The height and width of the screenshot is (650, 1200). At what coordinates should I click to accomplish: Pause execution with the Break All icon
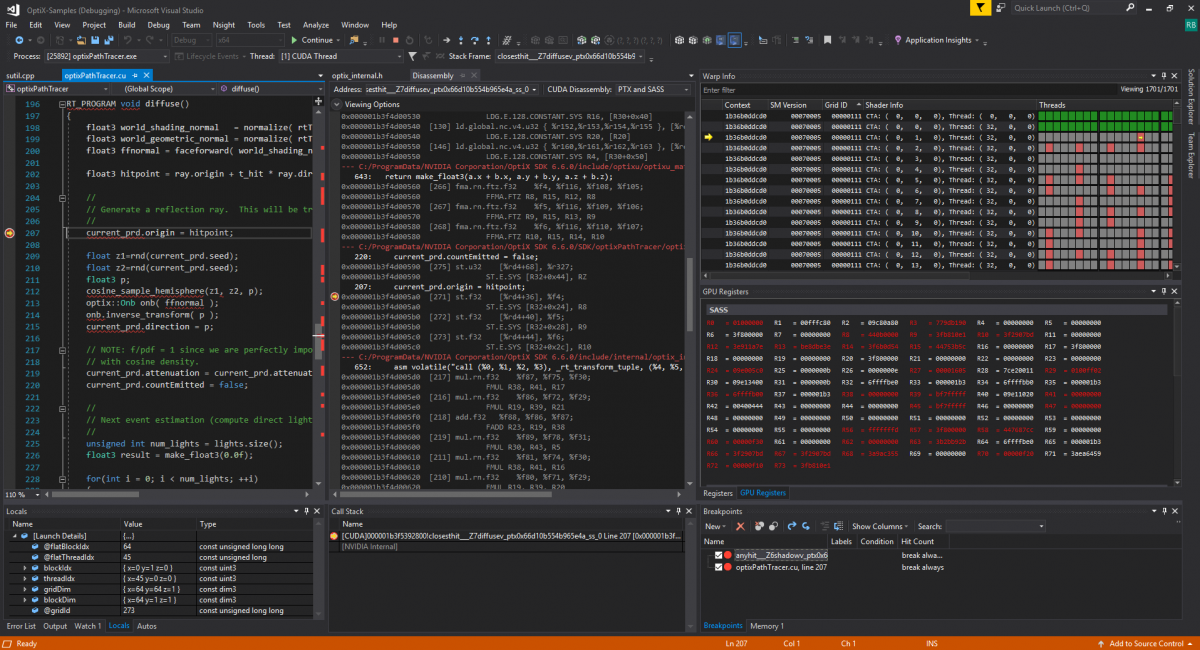pos(382,40)
